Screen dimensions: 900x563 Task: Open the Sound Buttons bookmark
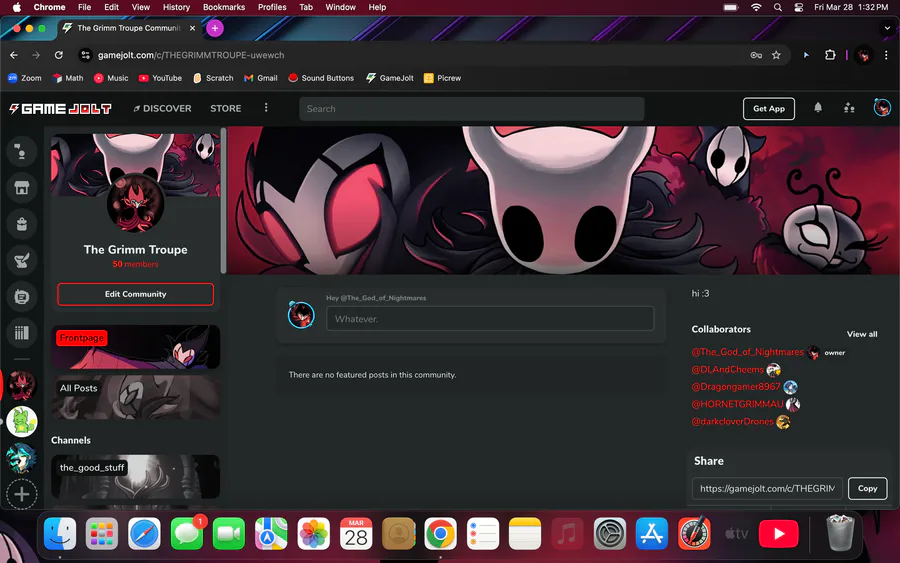(x=321, y=78)
